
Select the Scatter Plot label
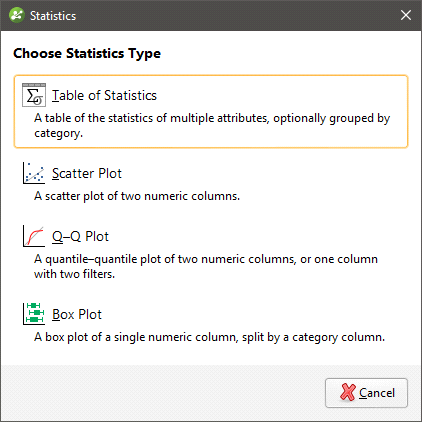pos(87,174)
